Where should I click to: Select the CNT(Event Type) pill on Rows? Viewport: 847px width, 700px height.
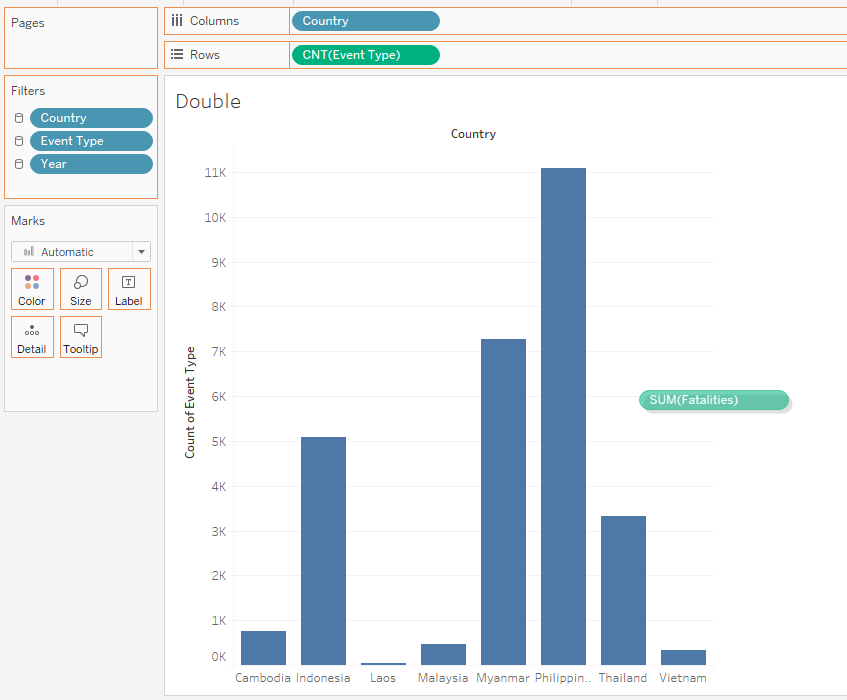tap(365, 55)
